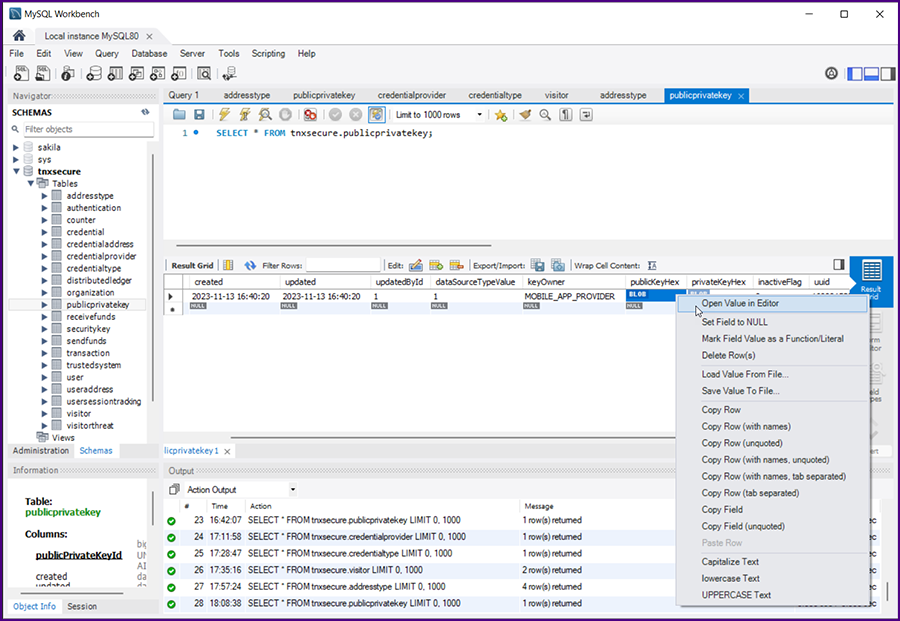Screen dimensions: 900x621
Task: Click Search table data icon in main toolbar
Action: (x=204, y=73)
